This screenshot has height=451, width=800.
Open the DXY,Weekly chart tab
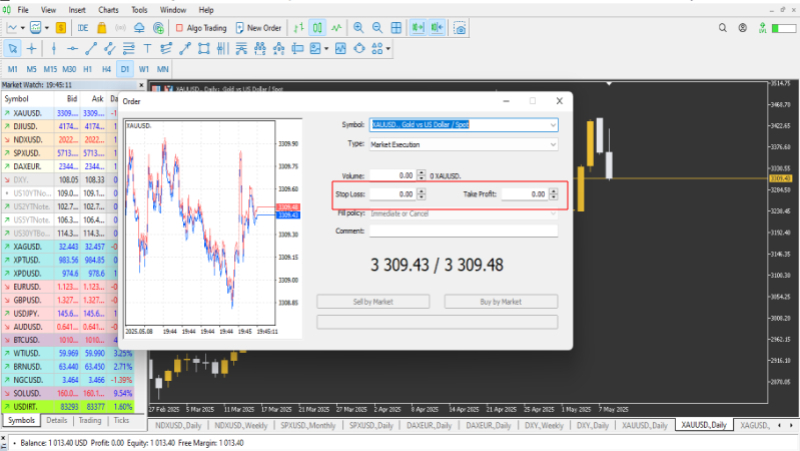click(544, 425)
